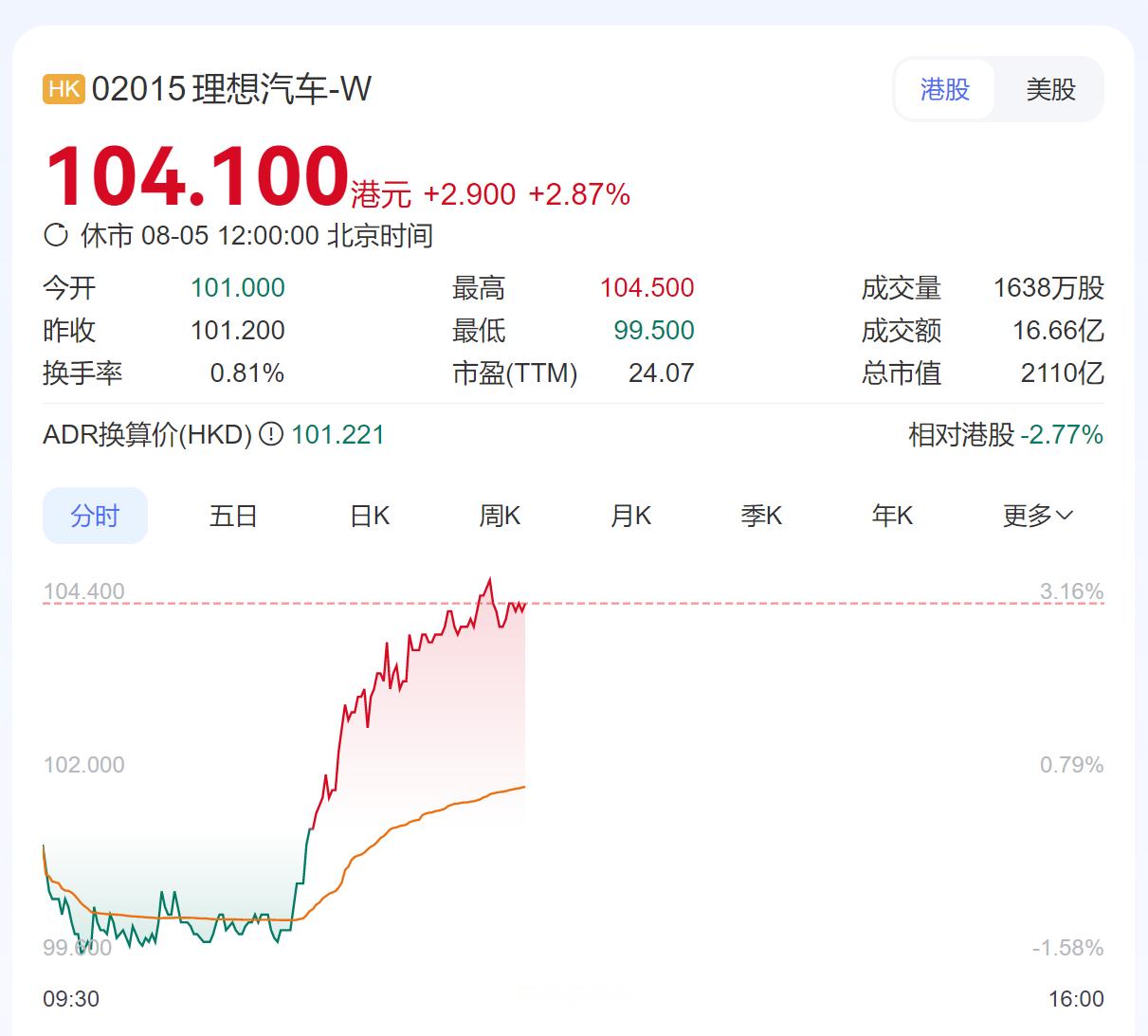Screen dimensions: 1148x1036
Task: Click the red intraday price line peak
Action: click(489, 579)
